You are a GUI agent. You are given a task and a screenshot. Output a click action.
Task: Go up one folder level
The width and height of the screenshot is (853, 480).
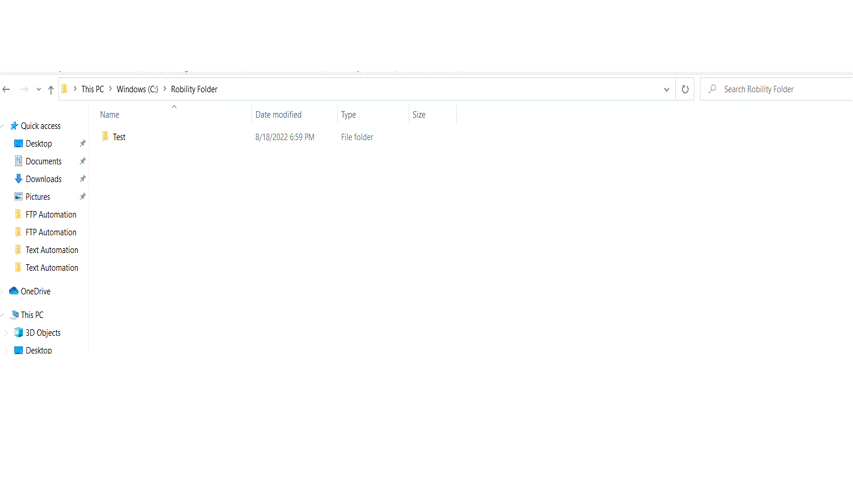click(x=51, y=89)
